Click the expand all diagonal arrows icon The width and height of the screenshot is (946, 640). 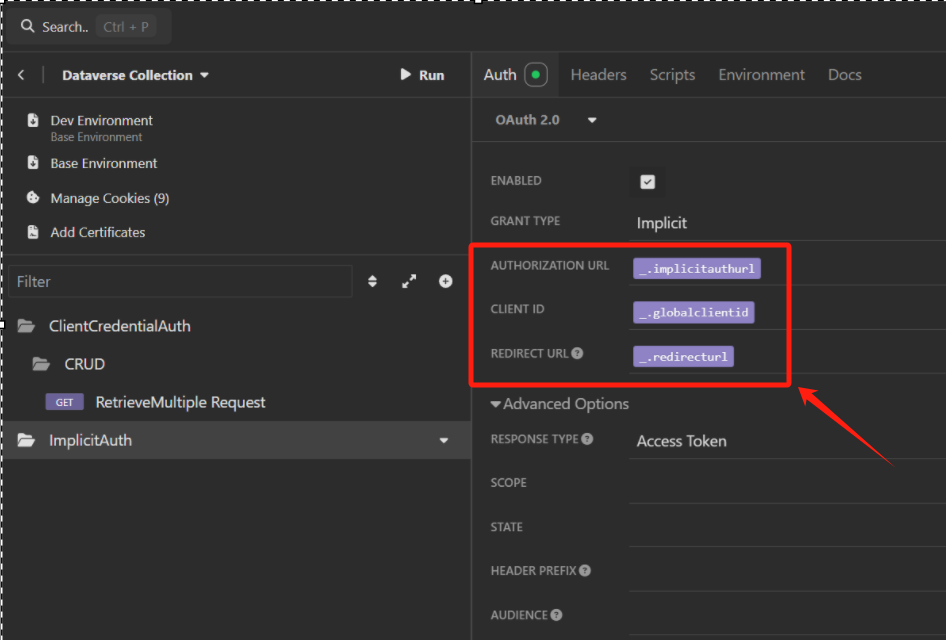(x=409, y=281)
